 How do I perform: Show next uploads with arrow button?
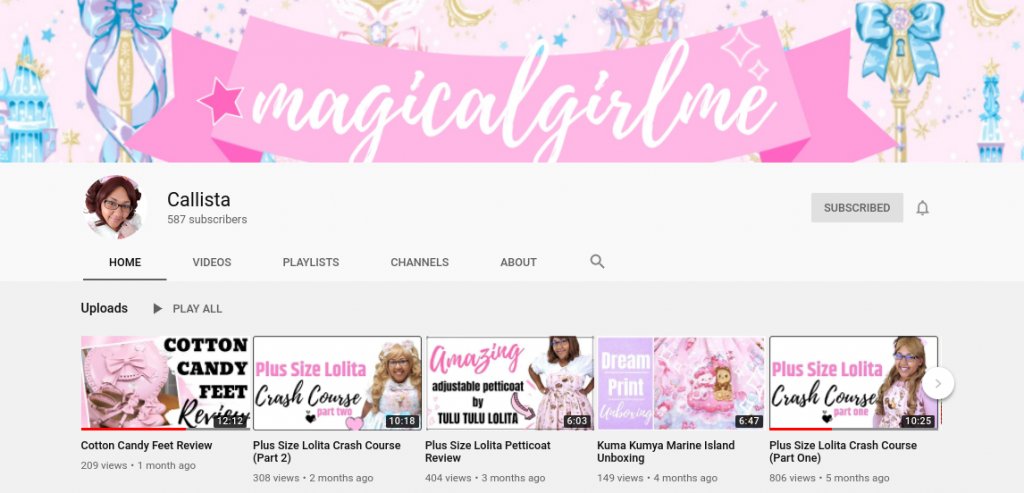tap(938, 384)
